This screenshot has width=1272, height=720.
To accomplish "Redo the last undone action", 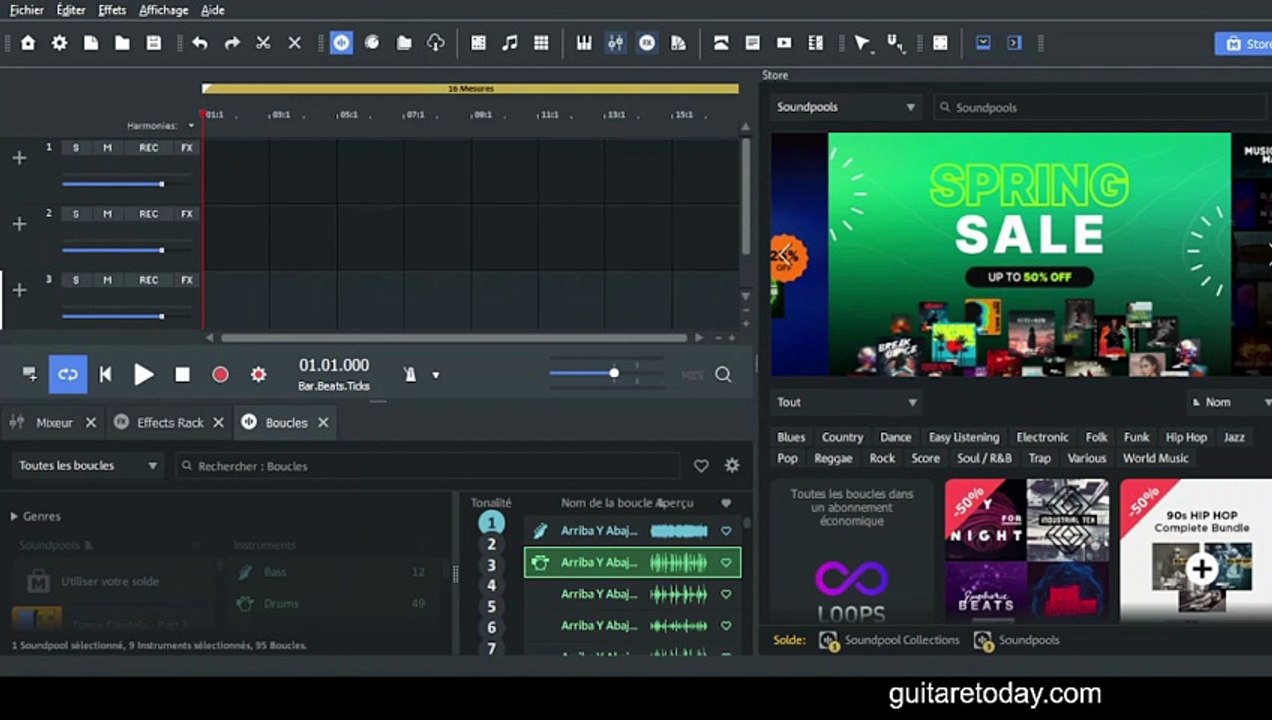I will 232,43.
